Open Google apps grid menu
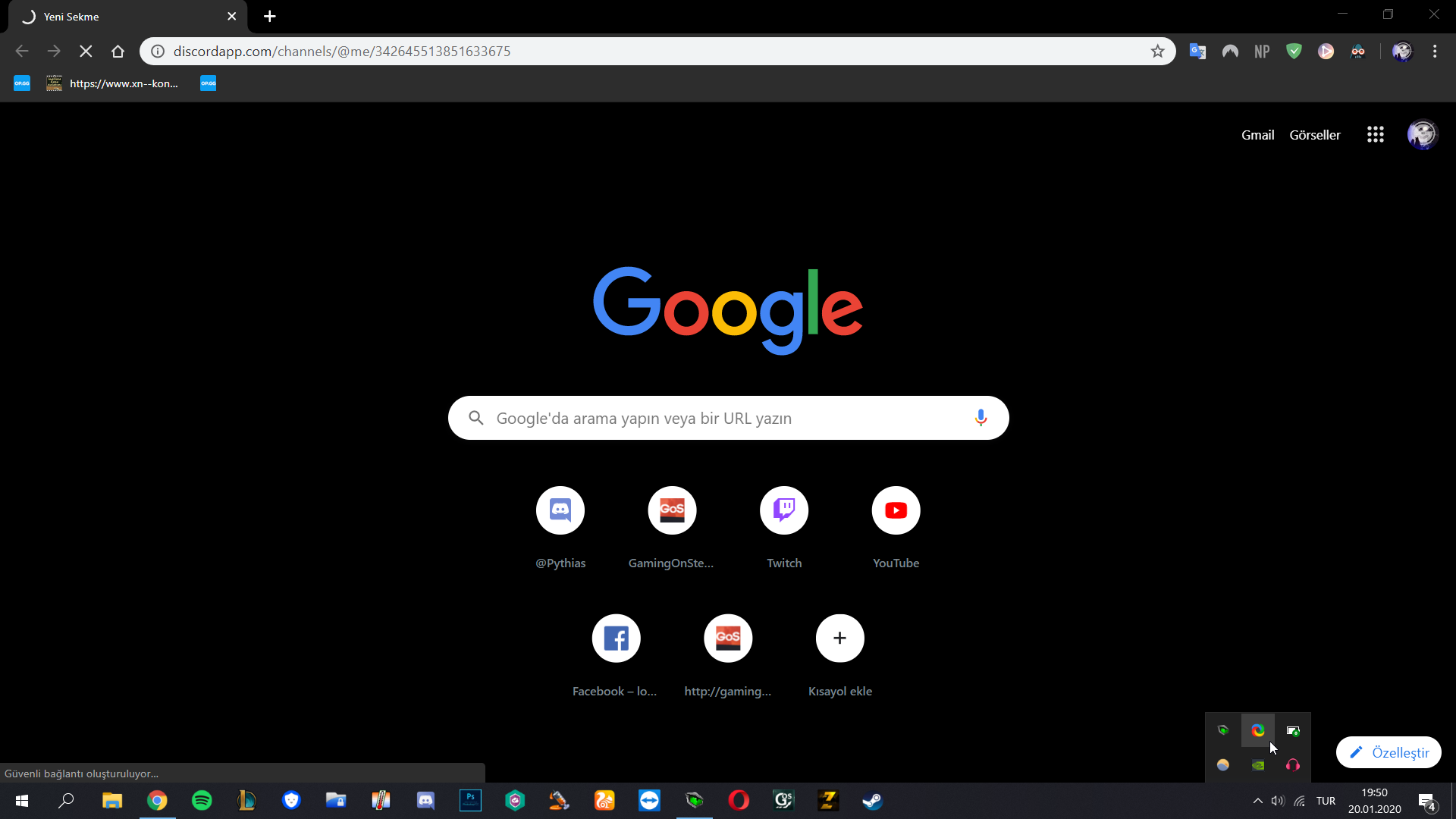The image size is (1456, 819). (x=1375, y=135)
